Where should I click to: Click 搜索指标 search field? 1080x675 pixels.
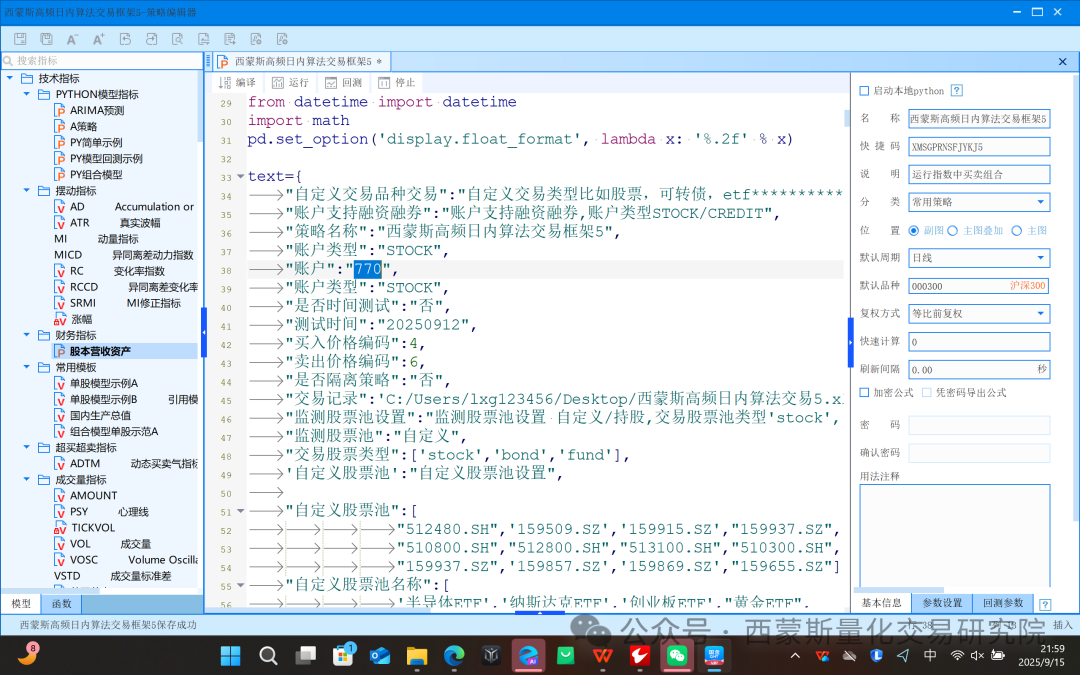pyautogui.click(x=102, y=61)
